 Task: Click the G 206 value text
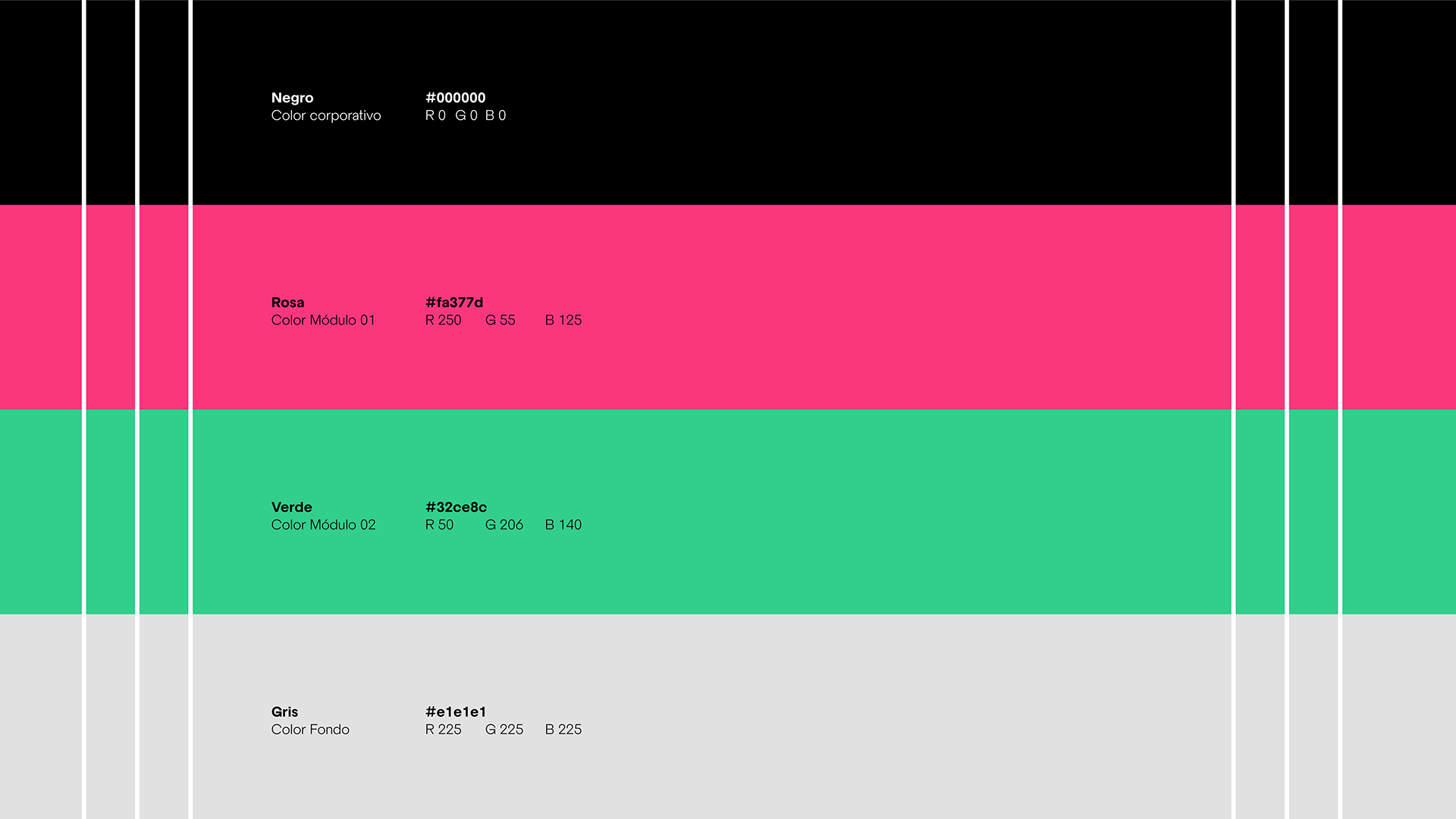point(504,525)
